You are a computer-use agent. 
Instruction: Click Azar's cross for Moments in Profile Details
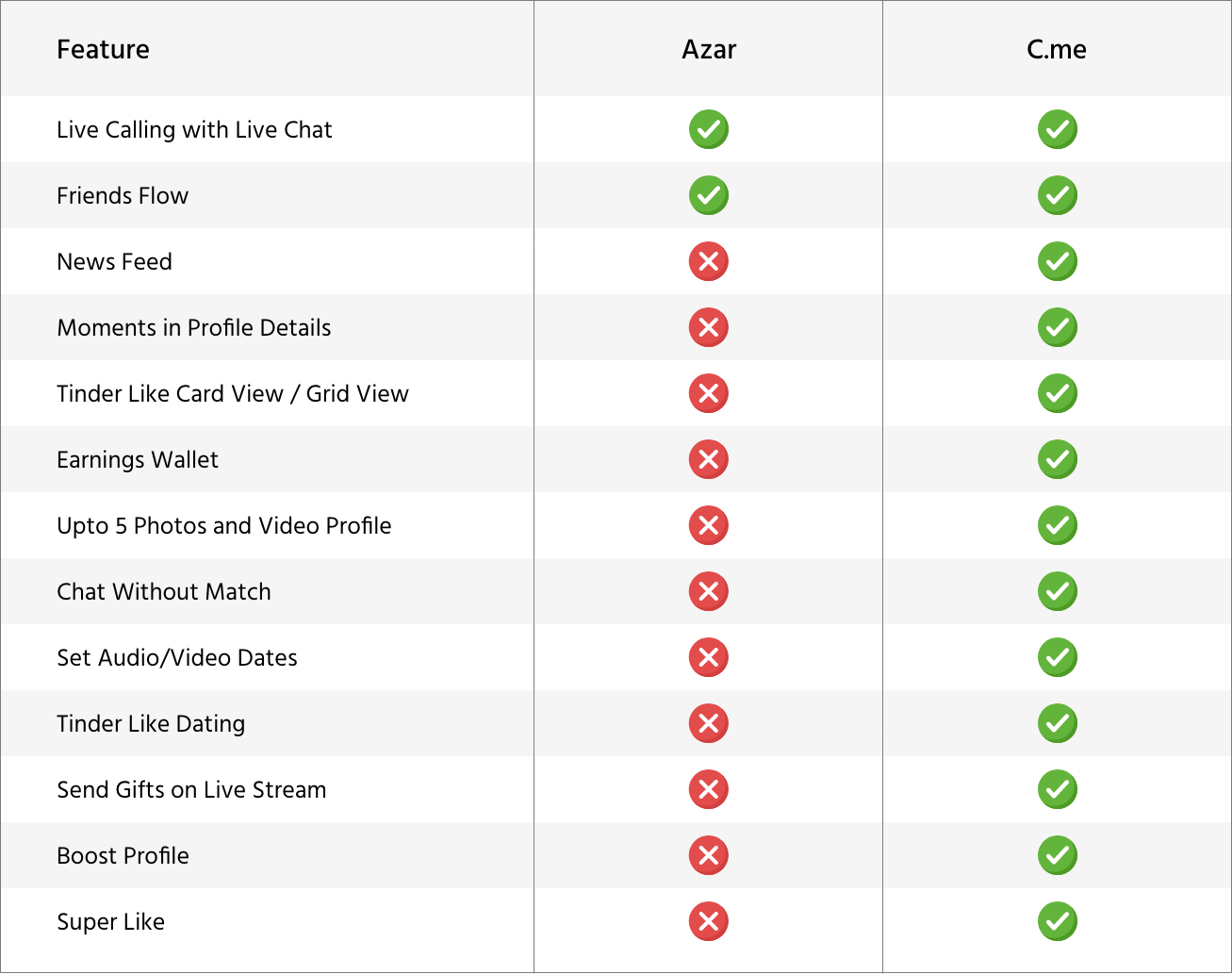[x=709, y=327]
